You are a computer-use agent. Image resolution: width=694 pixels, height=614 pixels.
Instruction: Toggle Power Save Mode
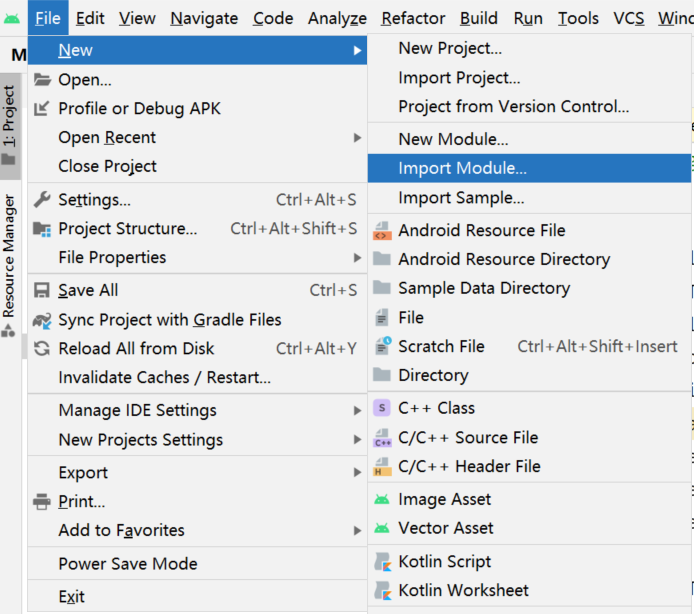197,564
